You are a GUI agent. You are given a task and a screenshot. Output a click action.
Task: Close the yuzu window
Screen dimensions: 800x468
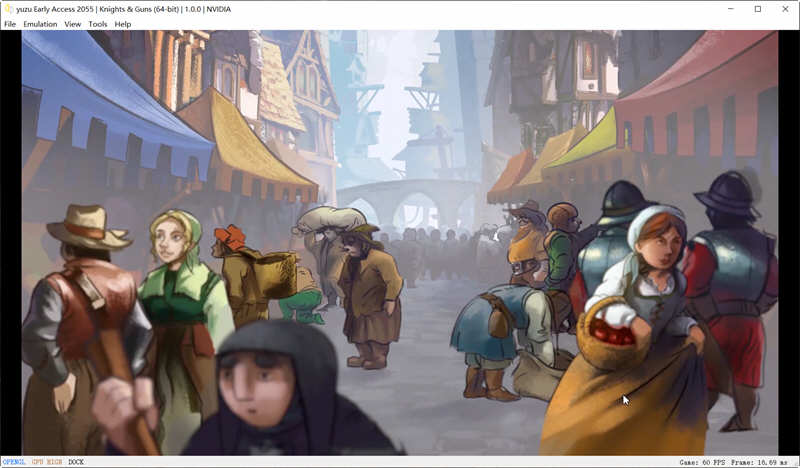785,9
